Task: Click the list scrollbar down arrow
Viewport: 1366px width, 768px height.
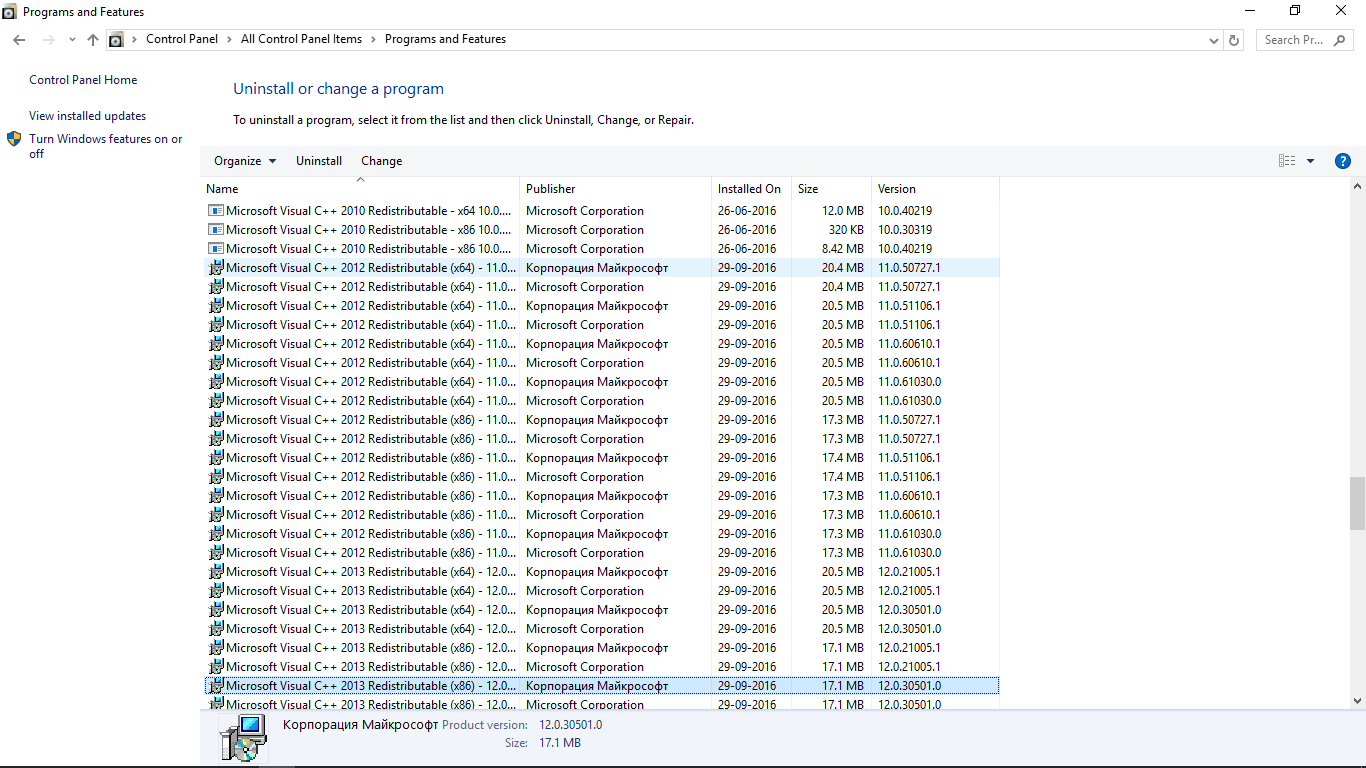Action: [x=1357, y=701]
